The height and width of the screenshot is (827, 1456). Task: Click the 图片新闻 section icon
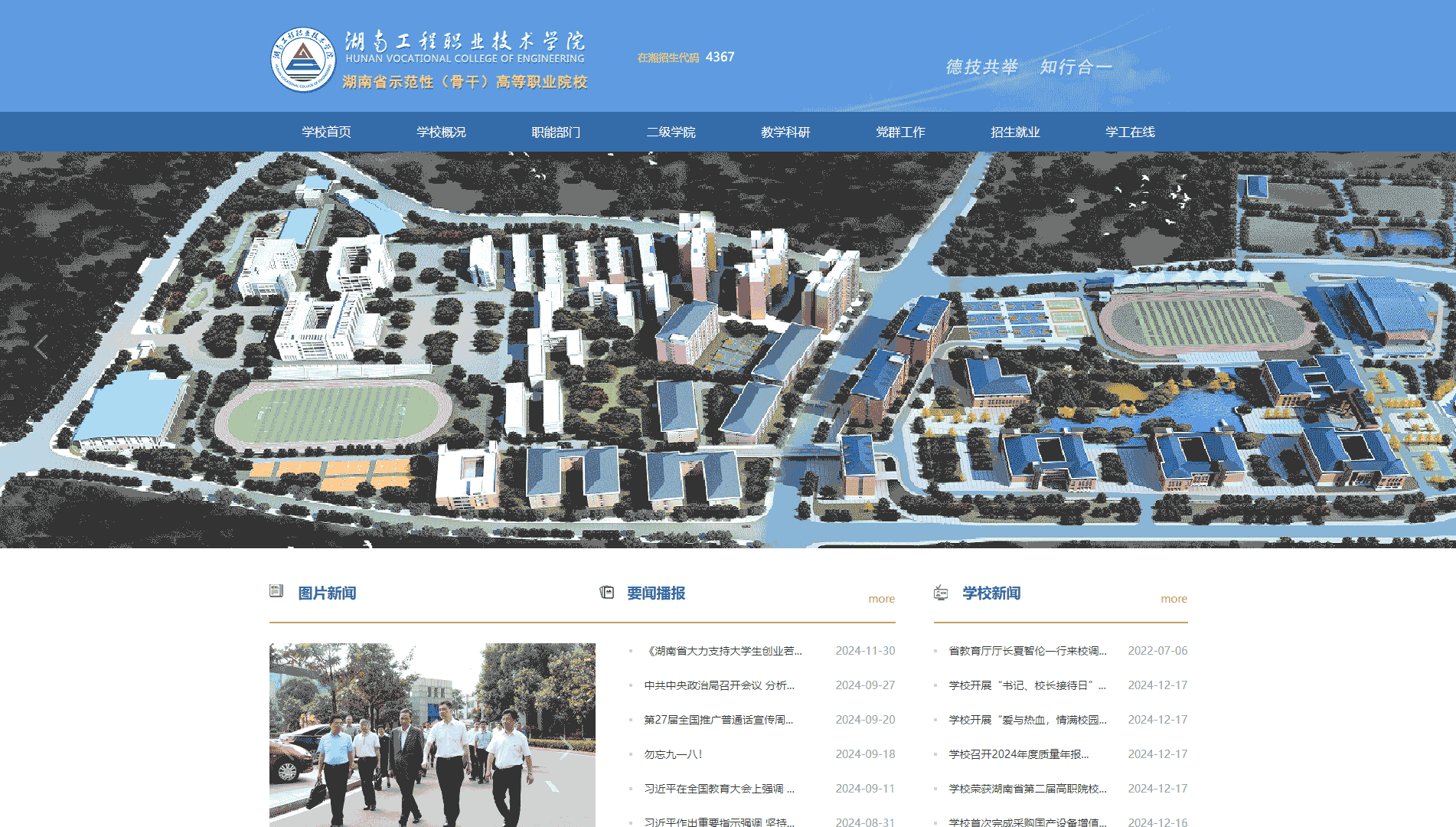276,591
